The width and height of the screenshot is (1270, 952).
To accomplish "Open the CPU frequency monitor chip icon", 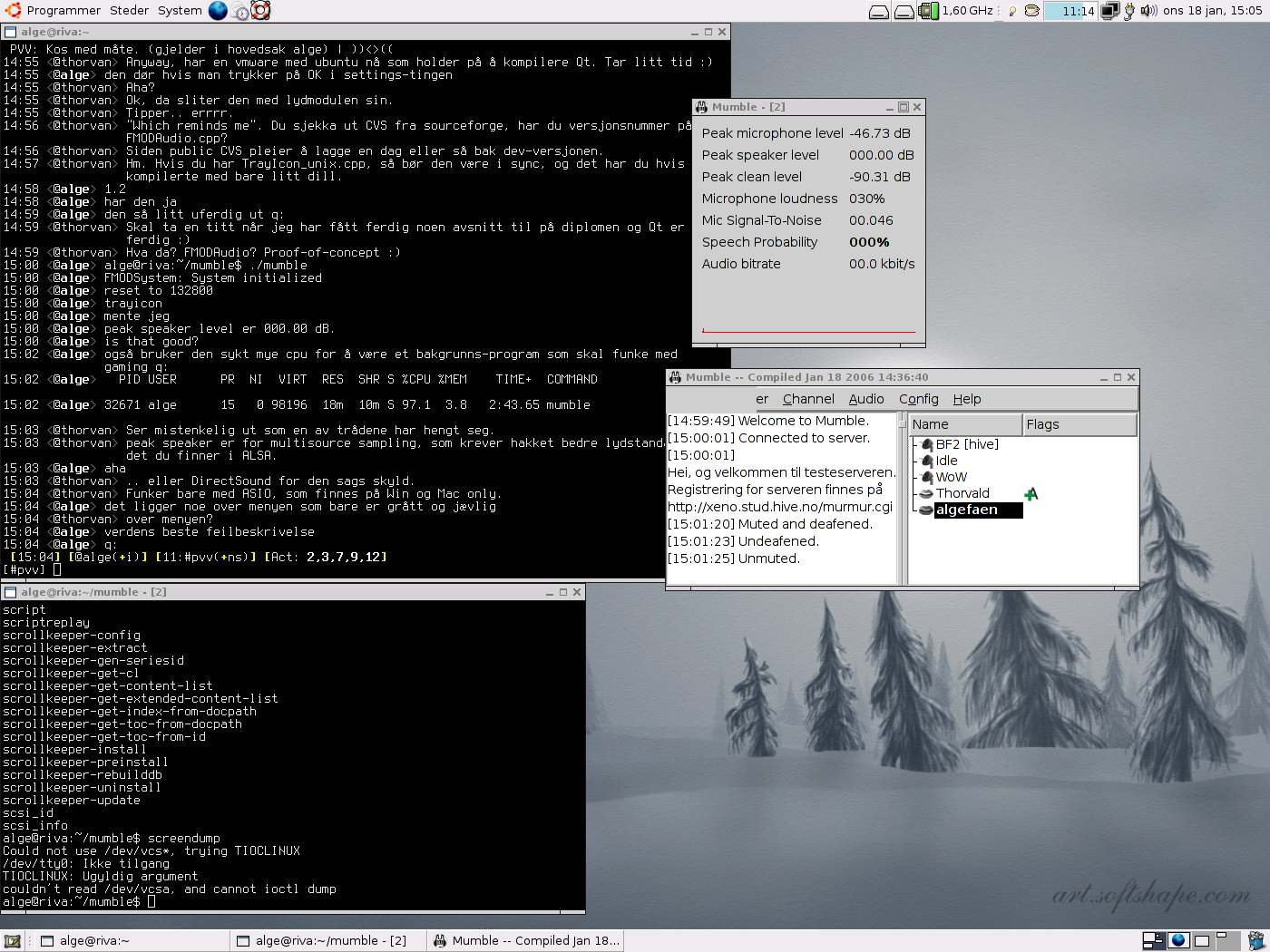I will 928,11.
